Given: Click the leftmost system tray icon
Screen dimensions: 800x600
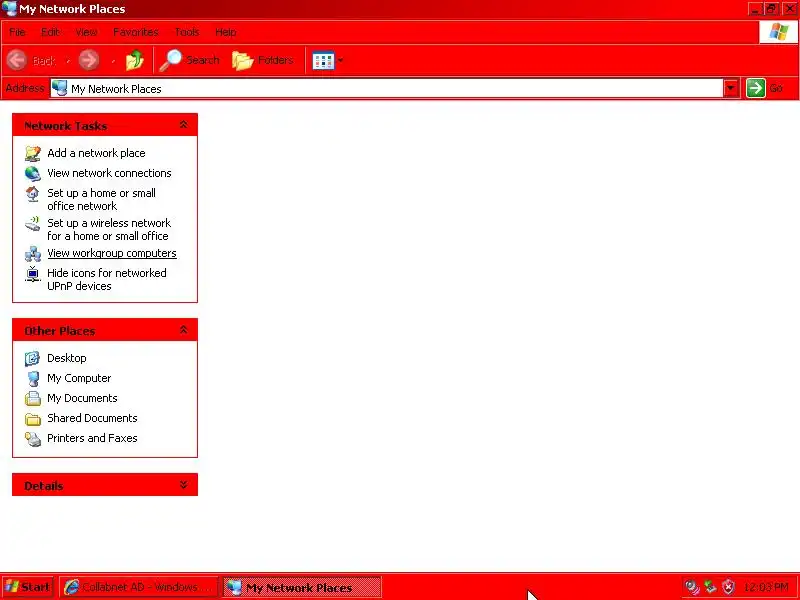Looking at the screenshot, I should pyautogui.click(x=692, y=587).
